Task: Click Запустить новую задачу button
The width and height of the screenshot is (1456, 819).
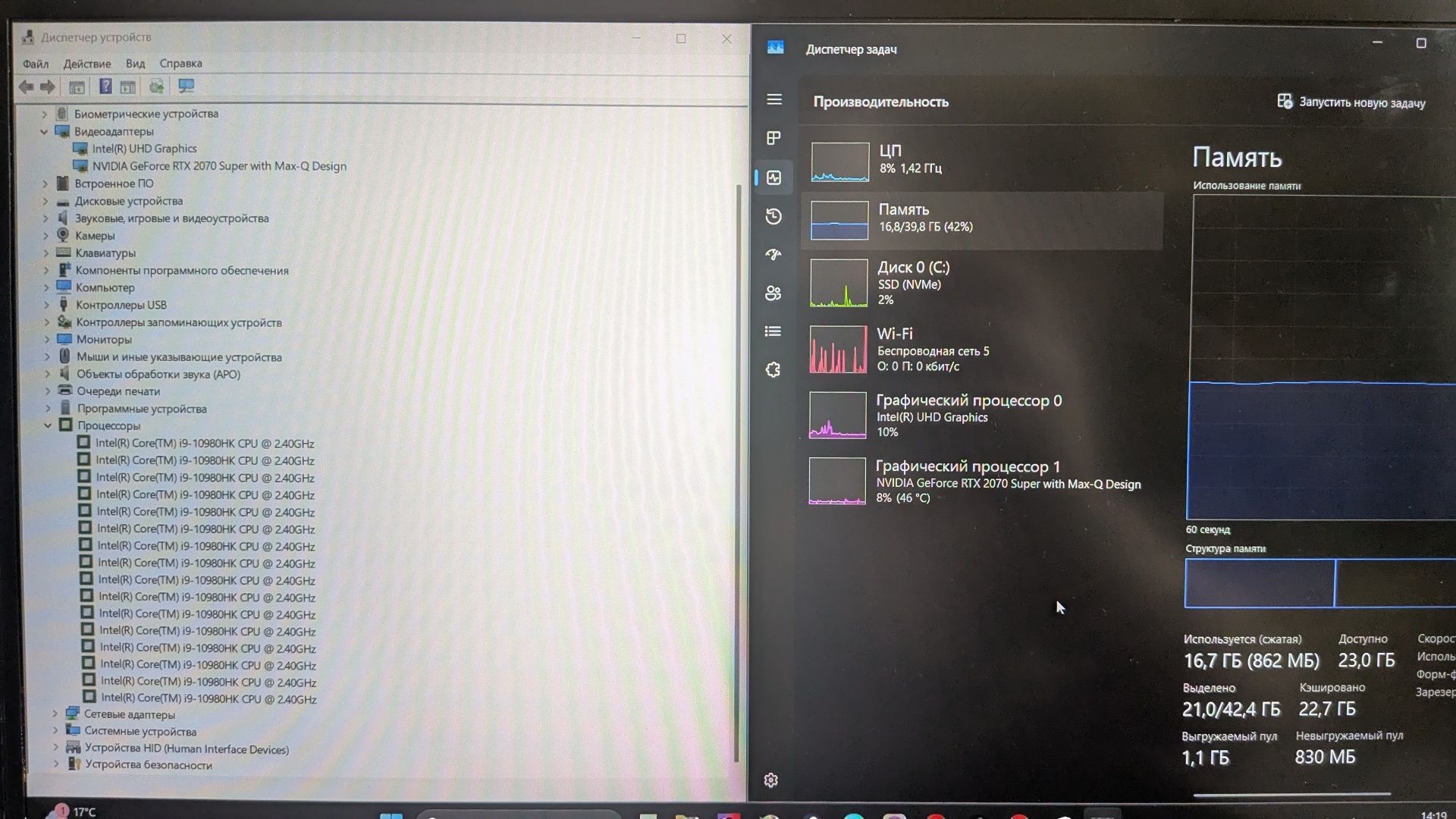Action: click(x=1351, y=102)
